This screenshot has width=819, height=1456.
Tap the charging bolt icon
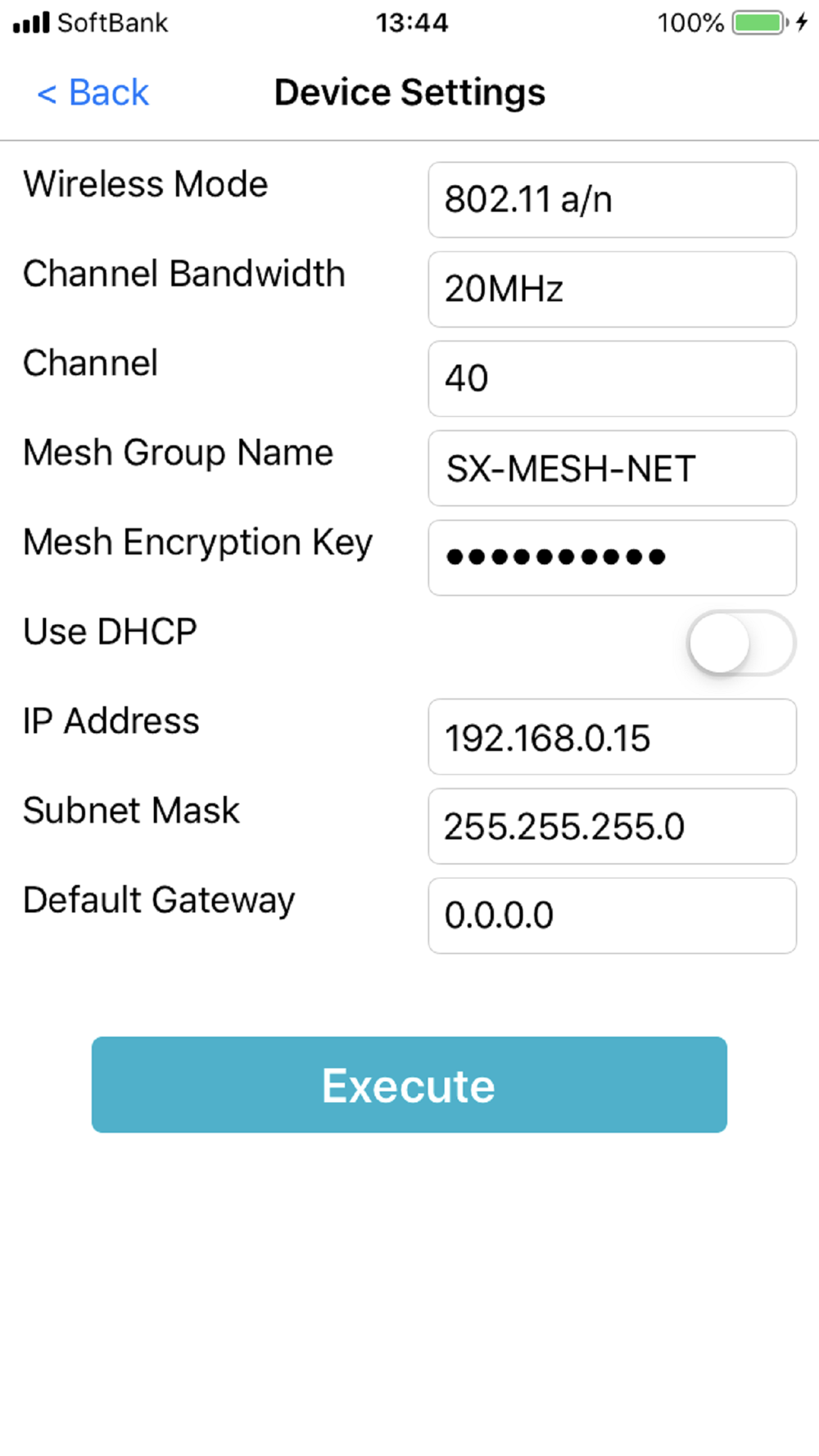click(802, 22)
